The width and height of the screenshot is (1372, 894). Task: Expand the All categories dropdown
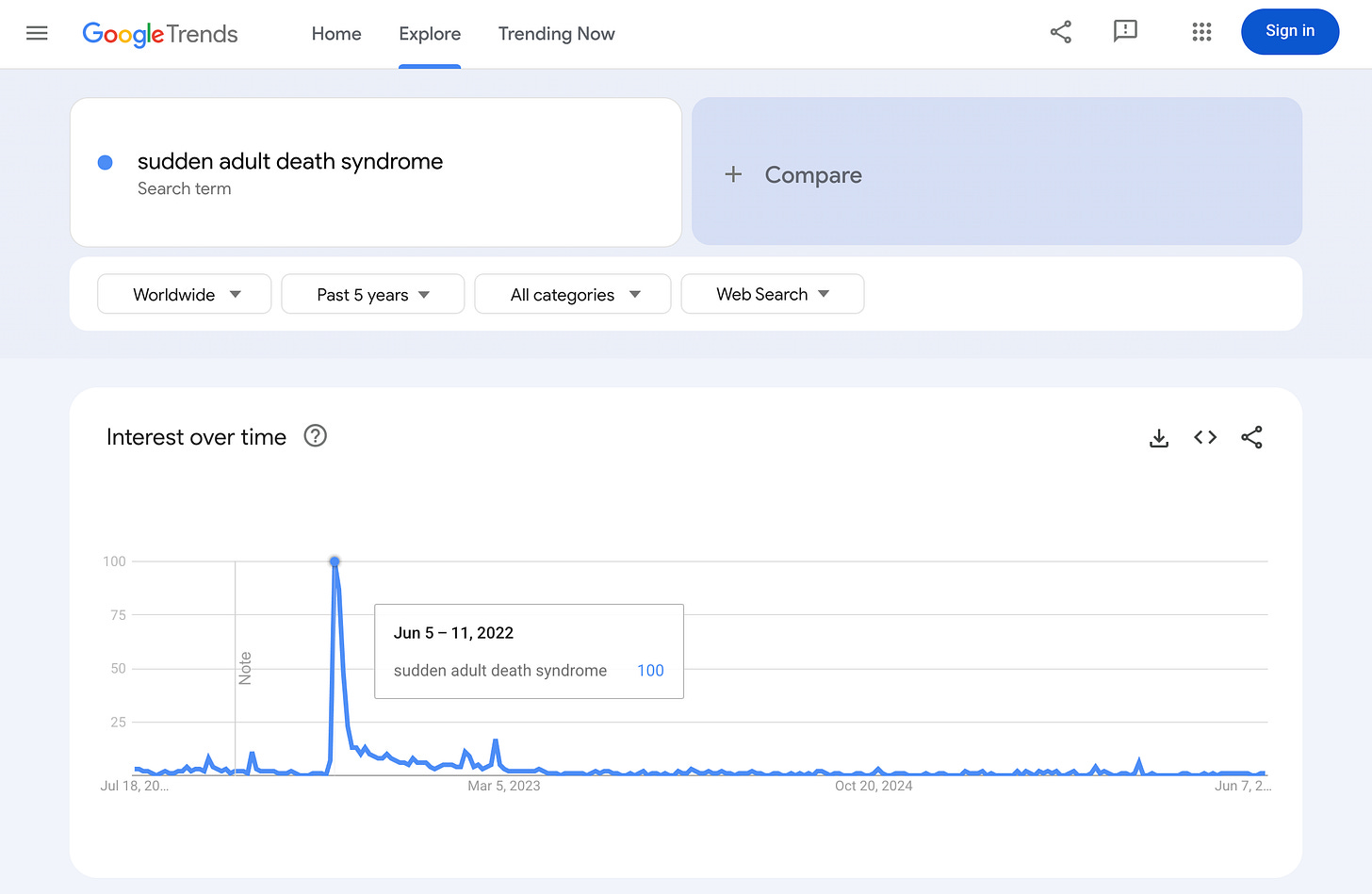573,294
